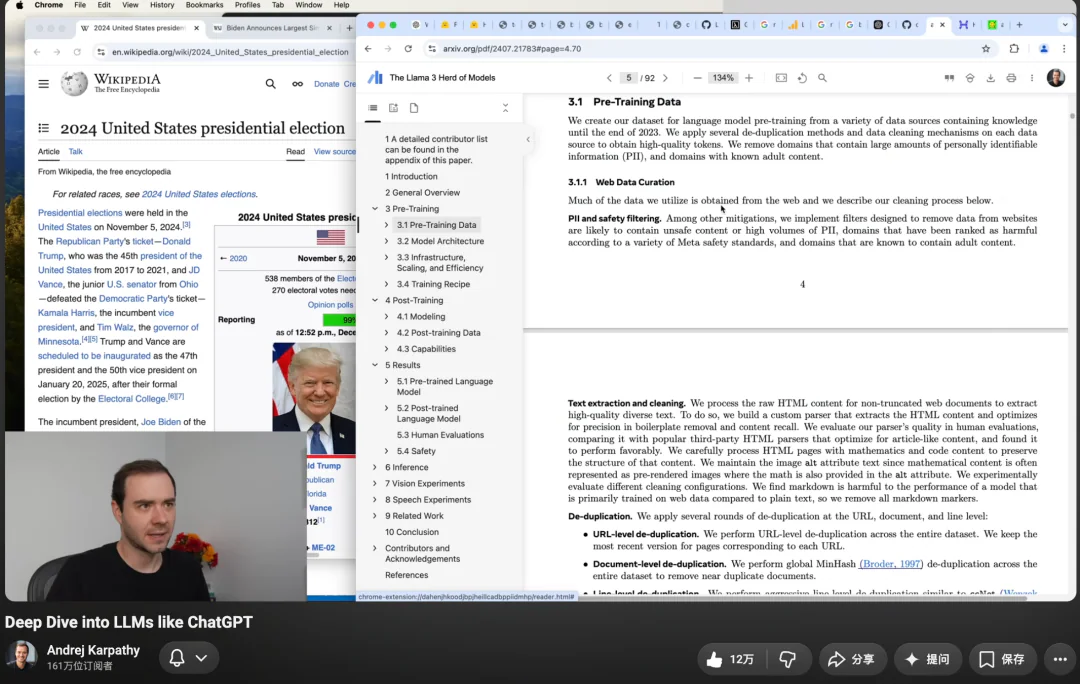The height and width of the screenshot is (684, 1080).
Task: Jump to References in outline
Action: point(406,575)
